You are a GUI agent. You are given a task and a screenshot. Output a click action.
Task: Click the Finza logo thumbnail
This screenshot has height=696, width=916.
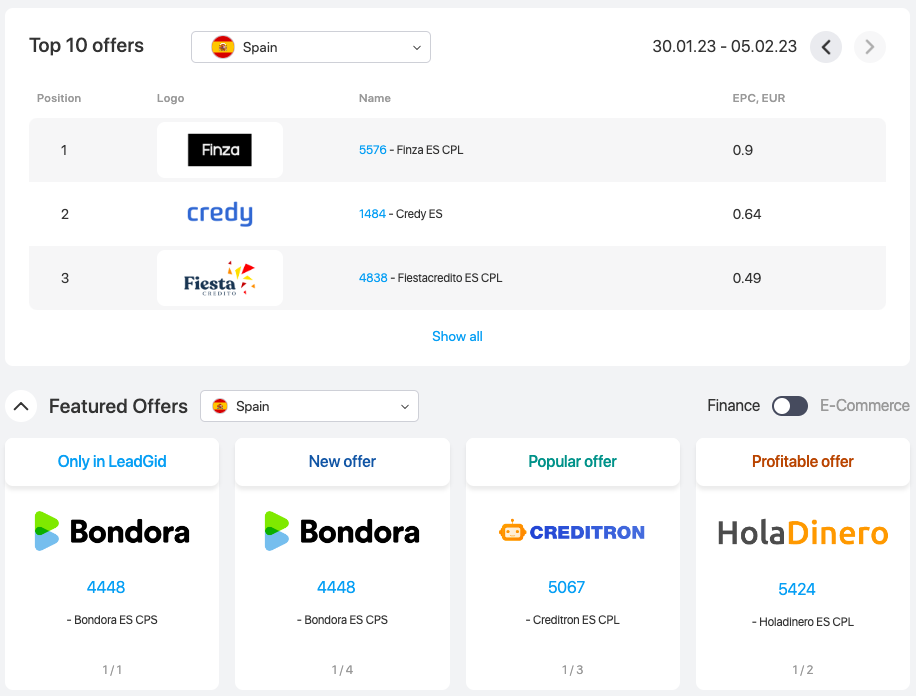[220, 150]
